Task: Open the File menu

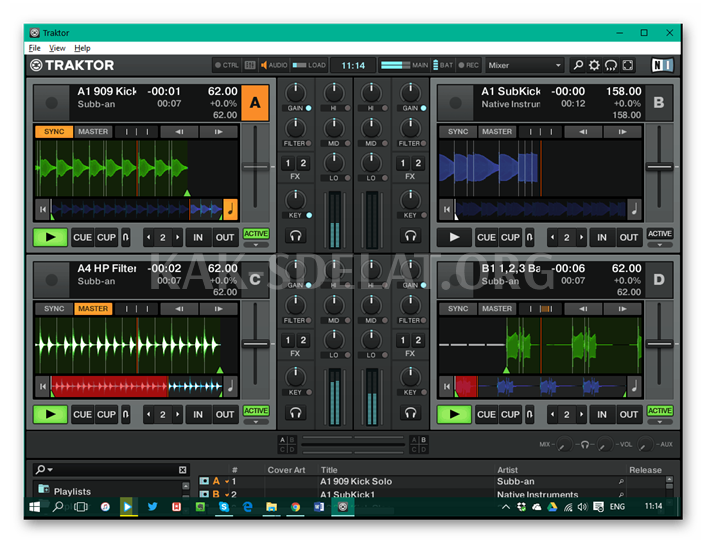Action: tap(34, 48)
